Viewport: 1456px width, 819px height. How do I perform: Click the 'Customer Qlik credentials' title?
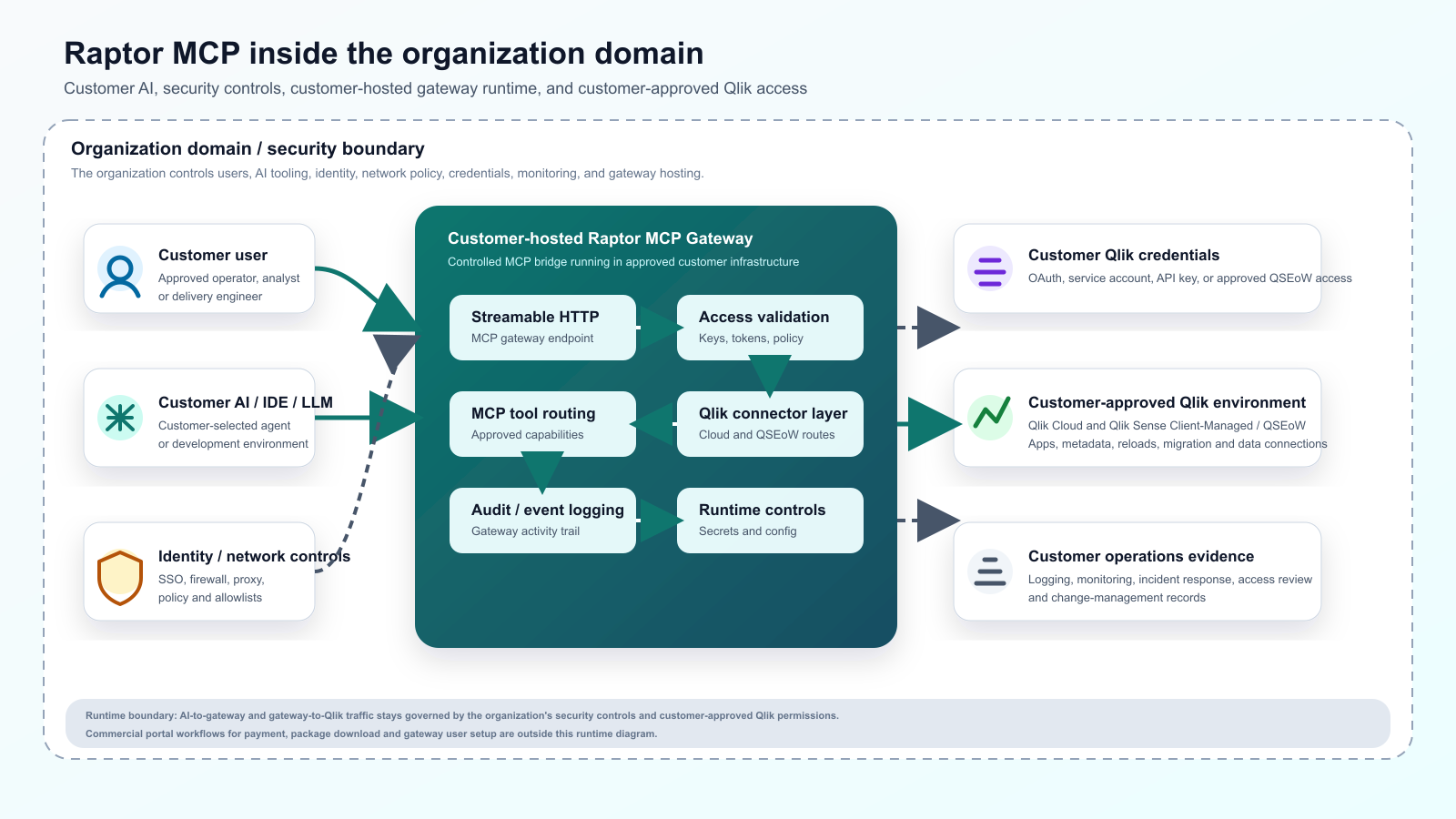1124,255
